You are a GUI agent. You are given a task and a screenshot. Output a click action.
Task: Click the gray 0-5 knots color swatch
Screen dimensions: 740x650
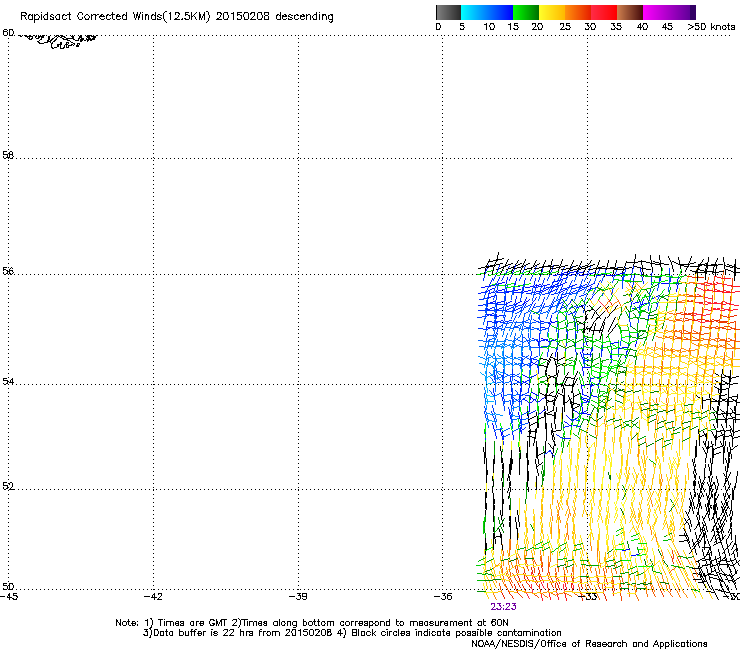click(x=448, y=12)
